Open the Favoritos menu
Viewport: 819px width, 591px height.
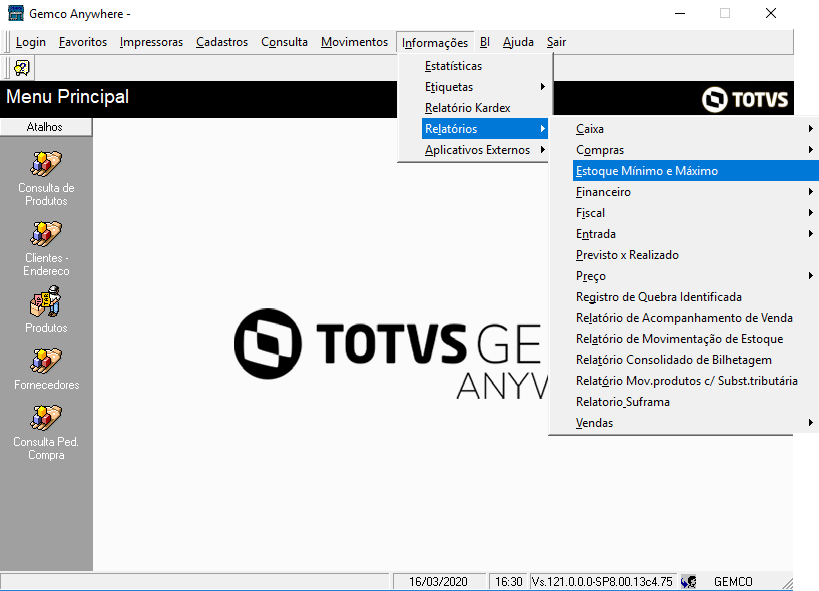[x=83, y=42]
